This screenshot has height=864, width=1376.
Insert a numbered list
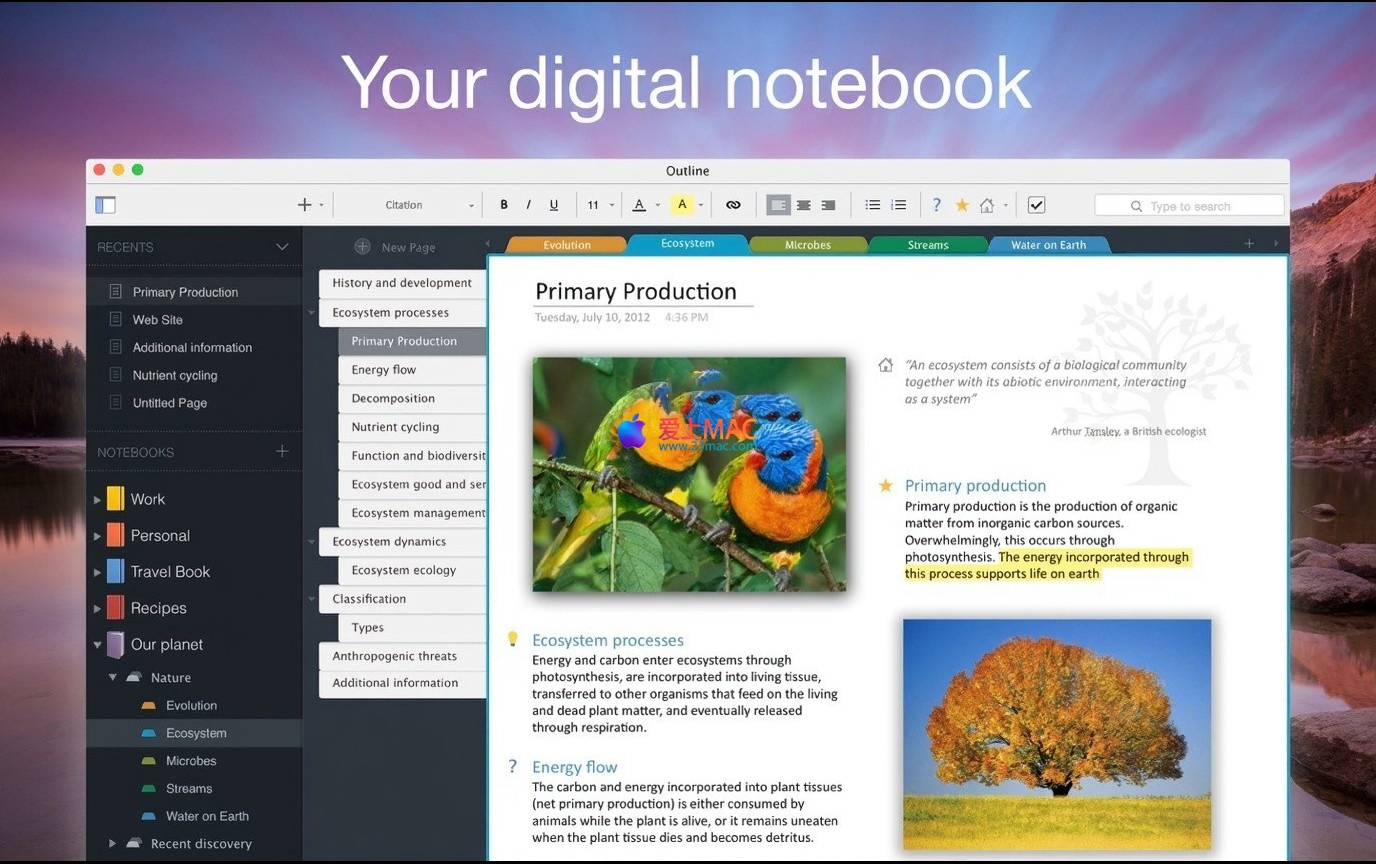point(899,205)
